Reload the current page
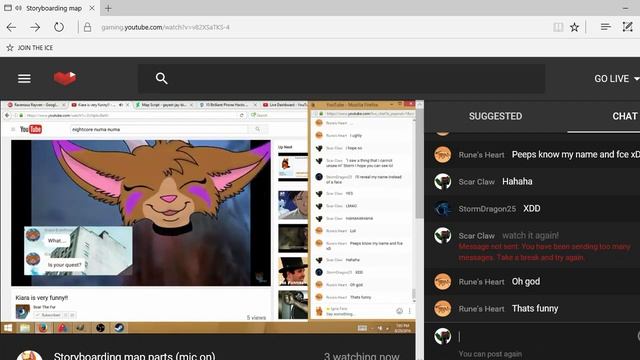 59,27
